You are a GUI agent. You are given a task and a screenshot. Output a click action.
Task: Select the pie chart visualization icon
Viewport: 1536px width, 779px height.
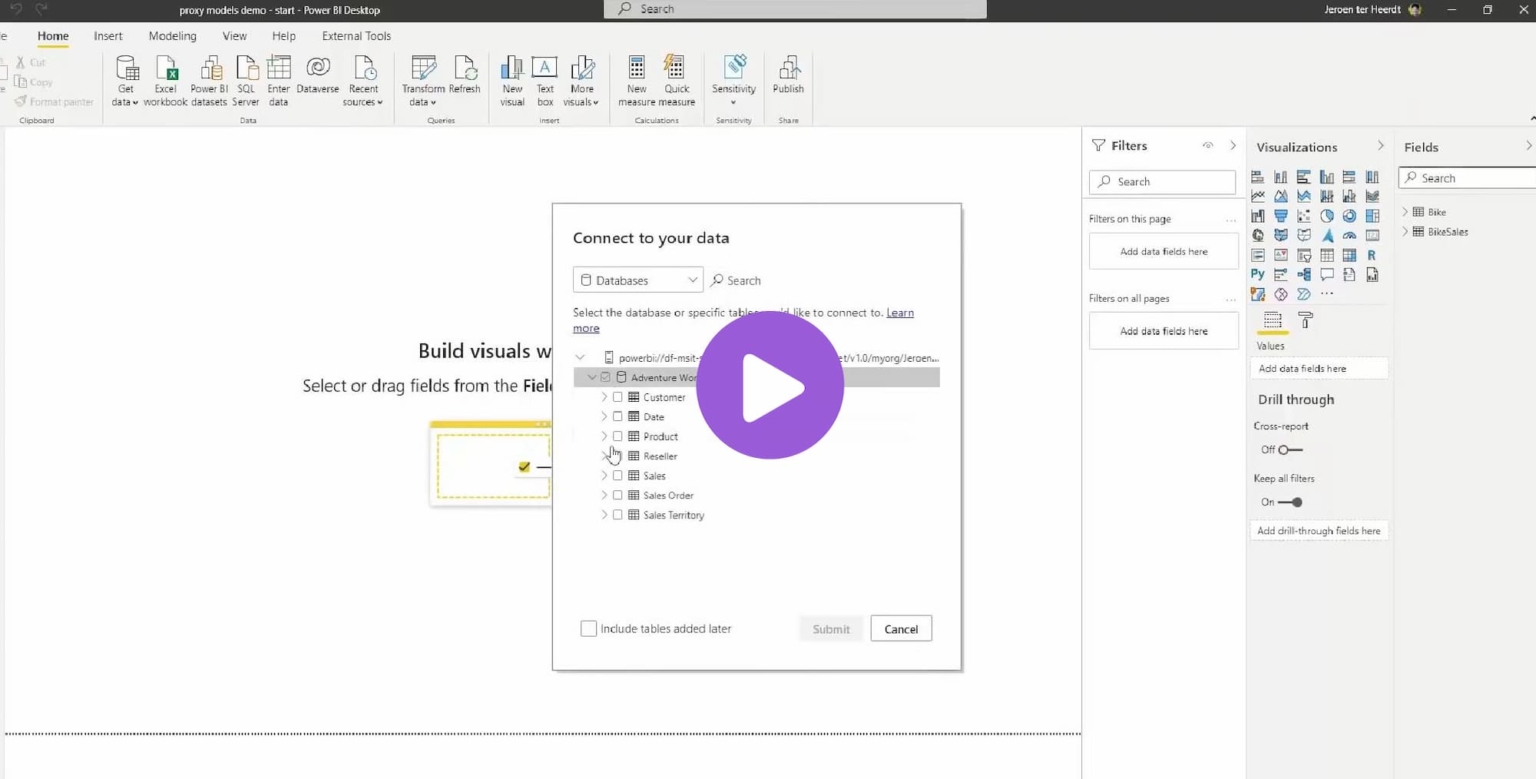tap(1327, 214)
